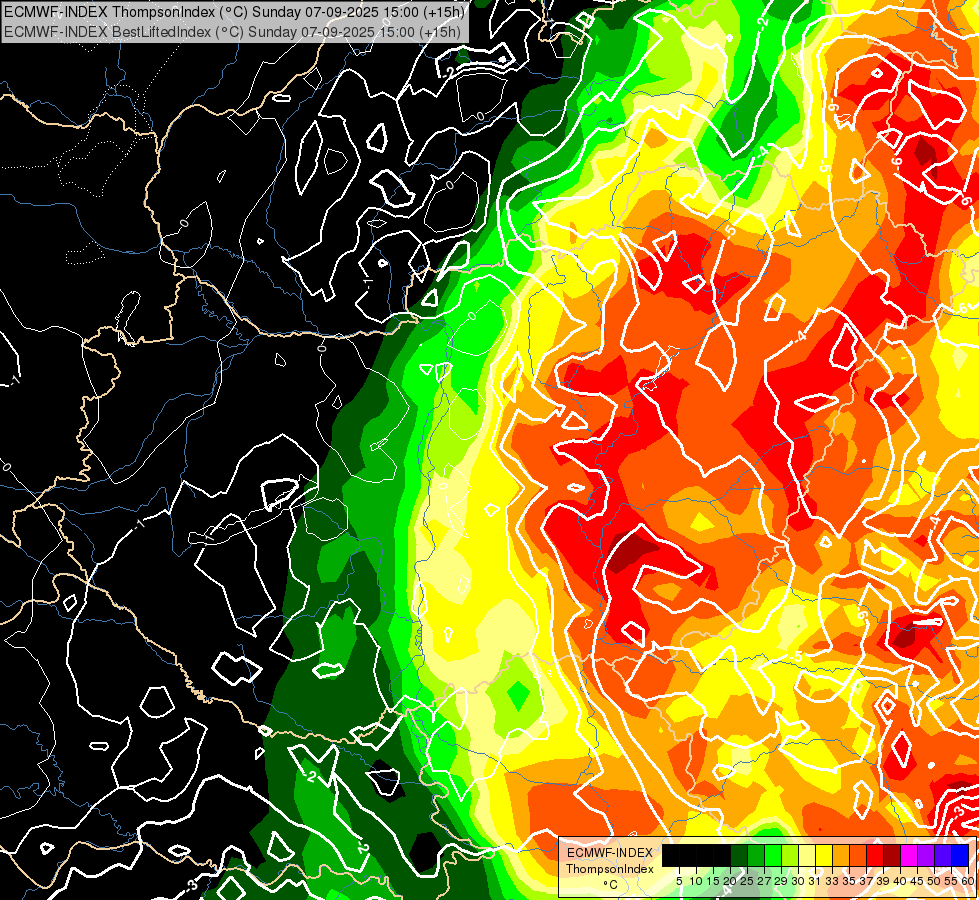Click the legend tick value 27

[765, 881]
